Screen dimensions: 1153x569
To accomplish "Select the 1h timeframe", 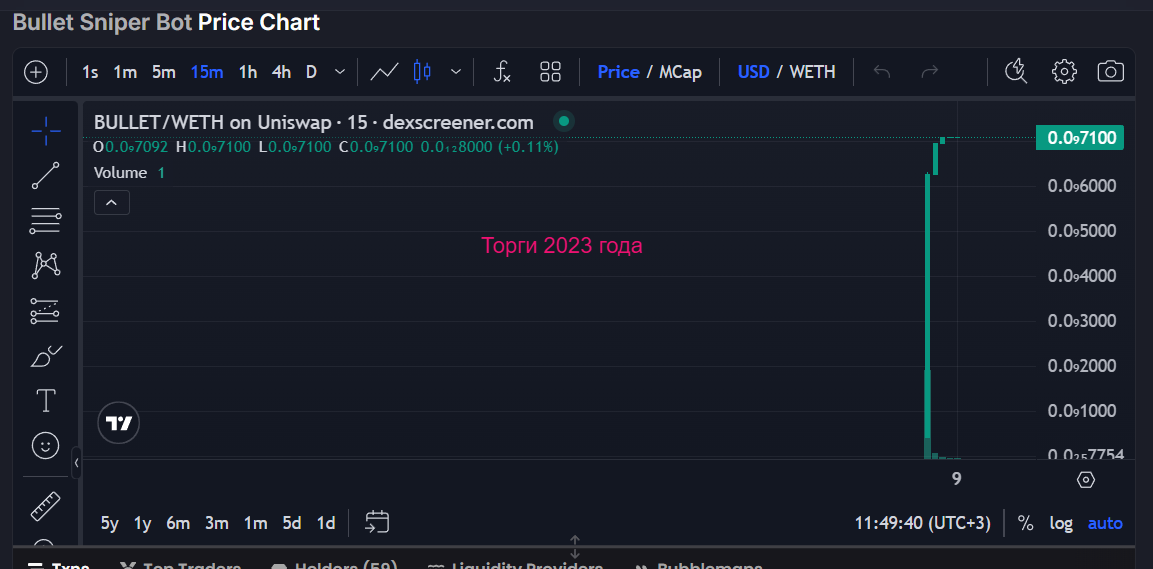I will [248, 72].
